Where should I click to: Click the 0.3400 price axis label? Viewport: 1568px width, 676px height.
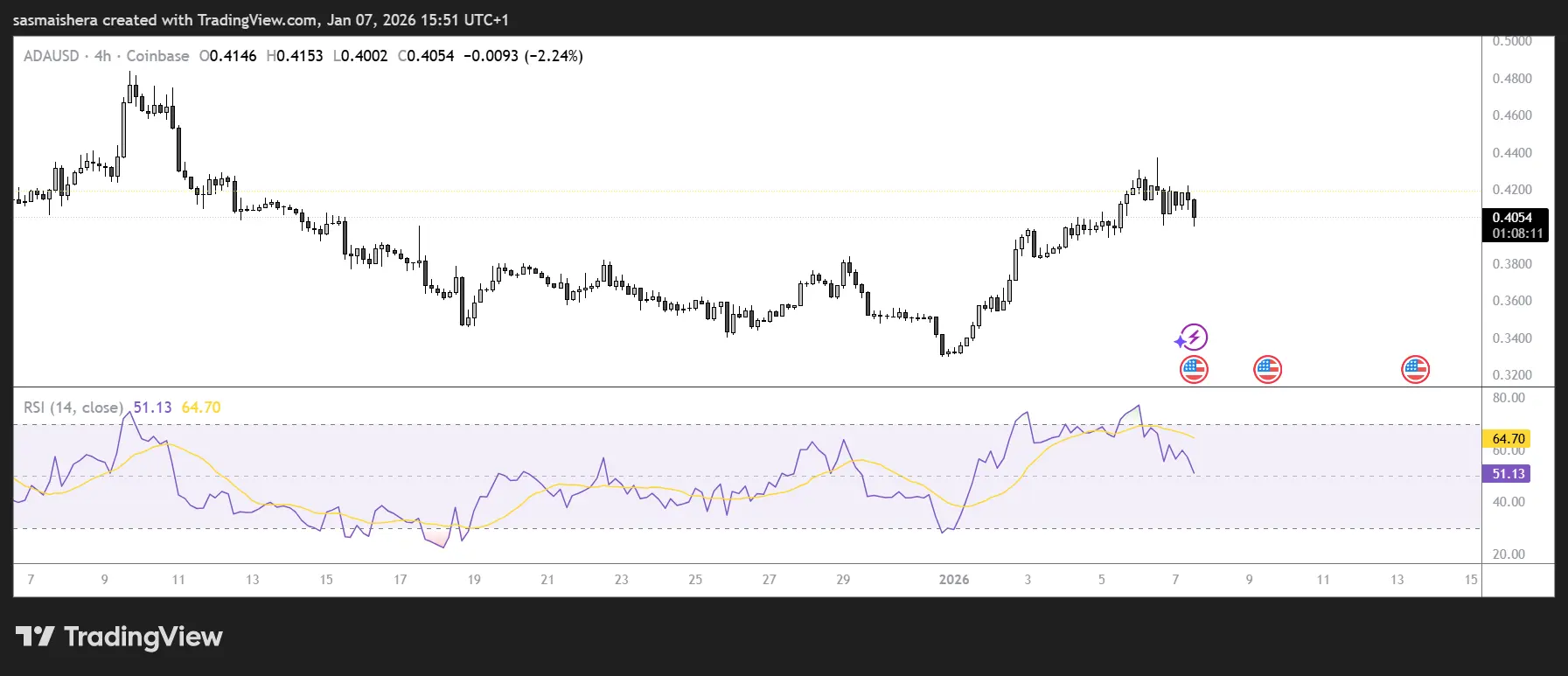[x=1512, y=338]
